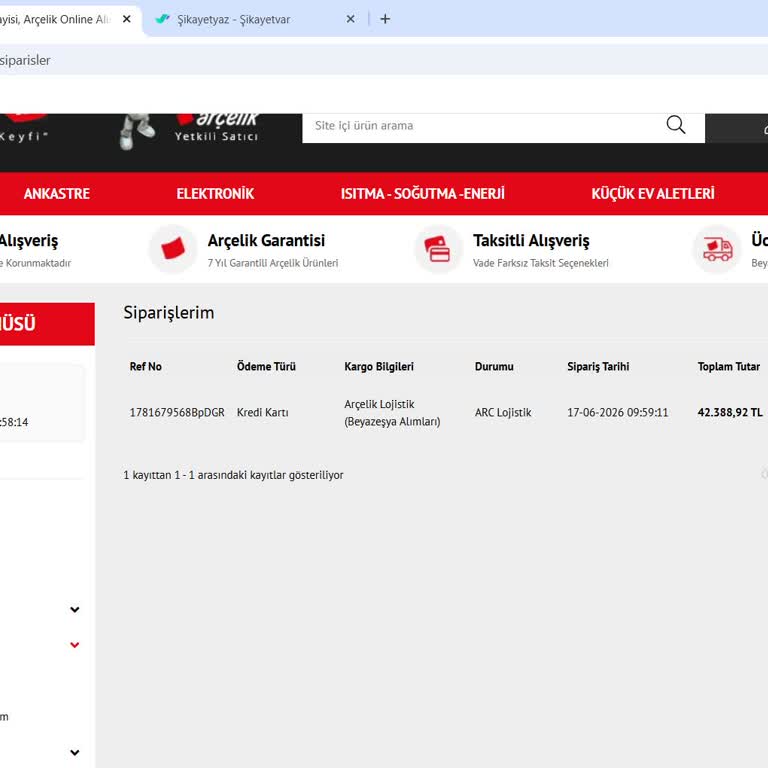This screenshot has width=768, height=768.
Task: Click the Kredi Kartı payment cell
Action: coord(263,412)
